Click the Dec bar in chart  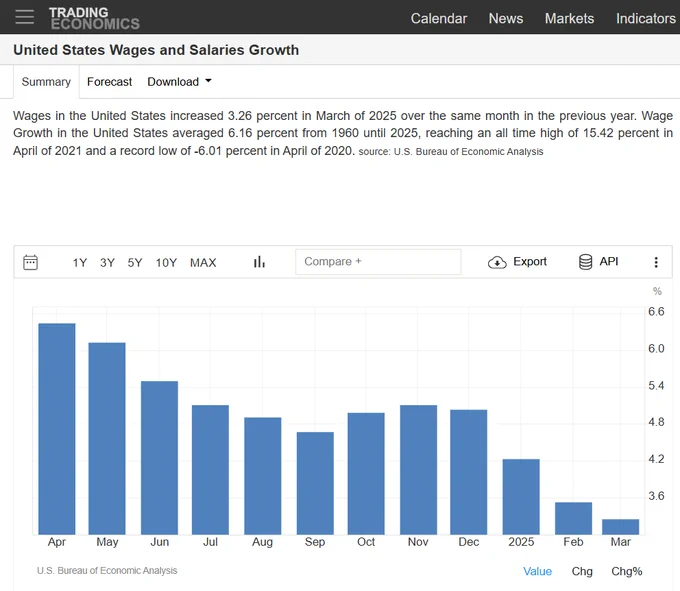(469, 472)
